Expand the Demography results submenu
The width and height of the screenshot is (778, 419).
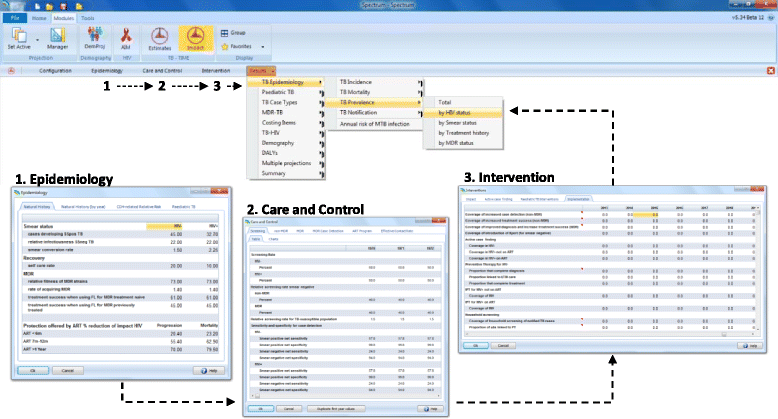coord(286,143)
